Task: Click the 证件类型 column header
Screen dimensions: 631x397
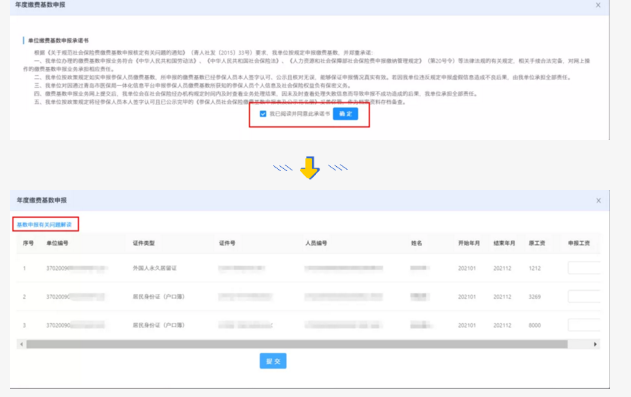Action: coord(144,243)
